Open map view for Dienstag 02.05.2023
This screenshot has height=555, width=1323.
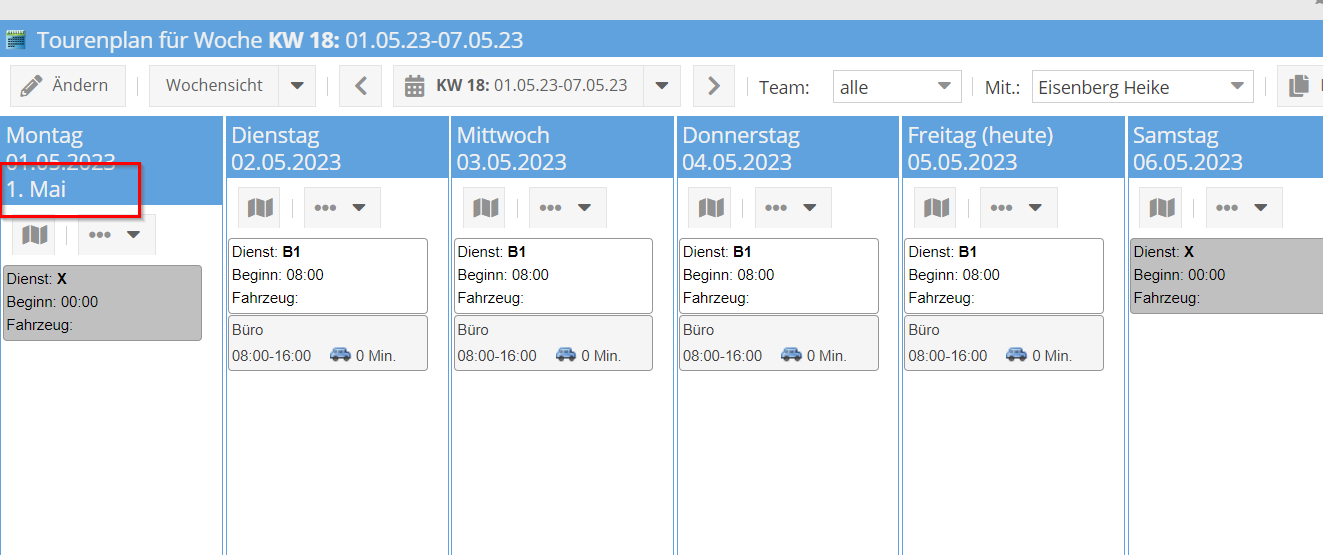coord(260,208)
